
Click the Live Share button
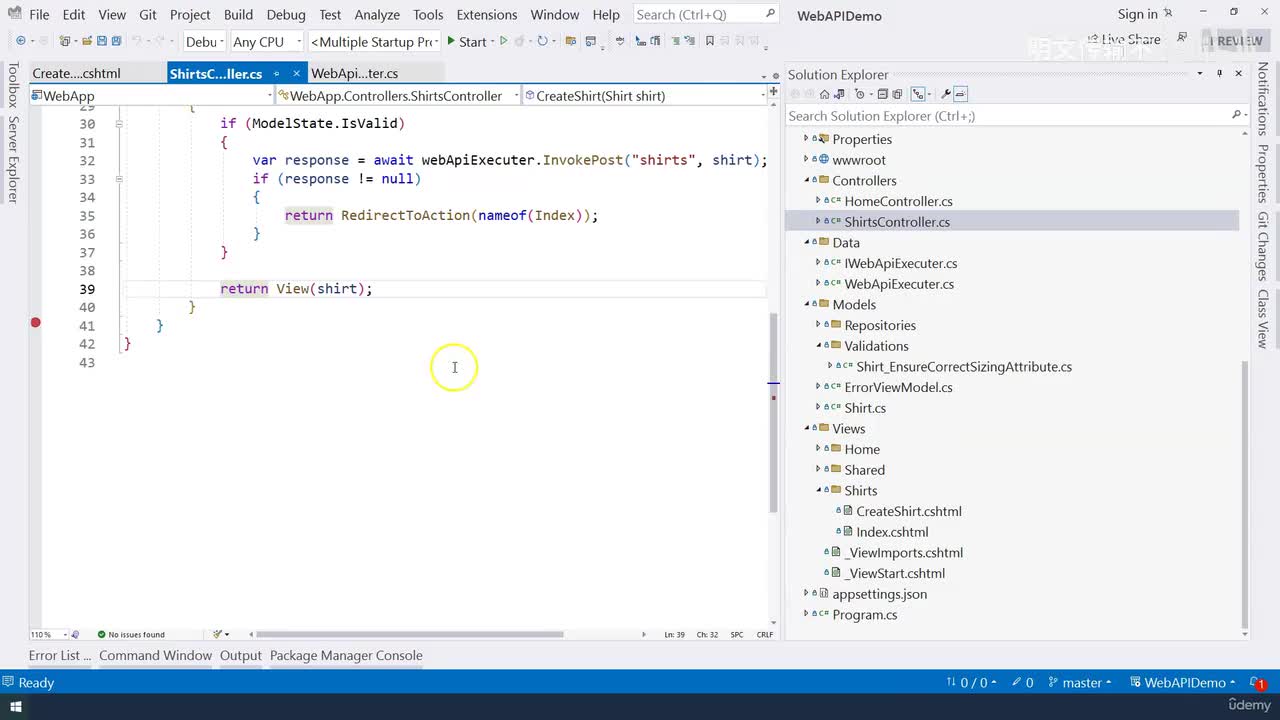tap(1122, 40)
